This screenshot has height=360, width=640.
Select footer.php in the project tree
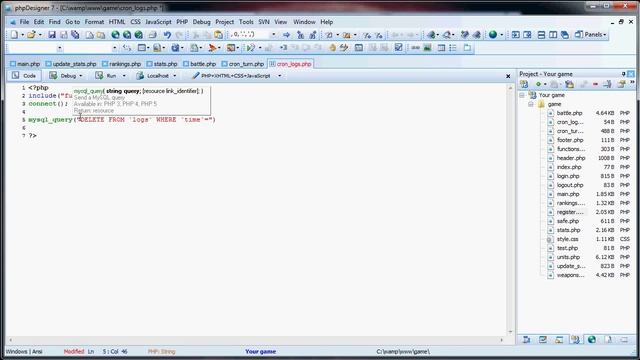(x=570, y=140)
